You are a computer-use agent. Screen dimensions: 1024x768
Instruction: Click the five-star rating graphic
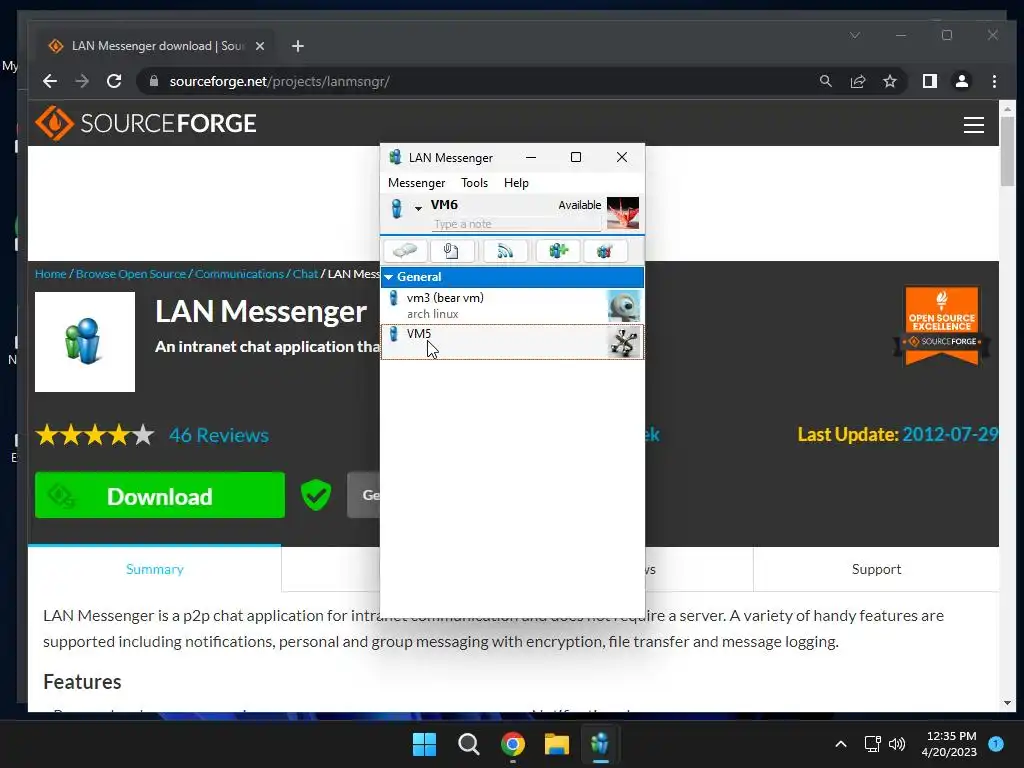[x=95, y=435]
